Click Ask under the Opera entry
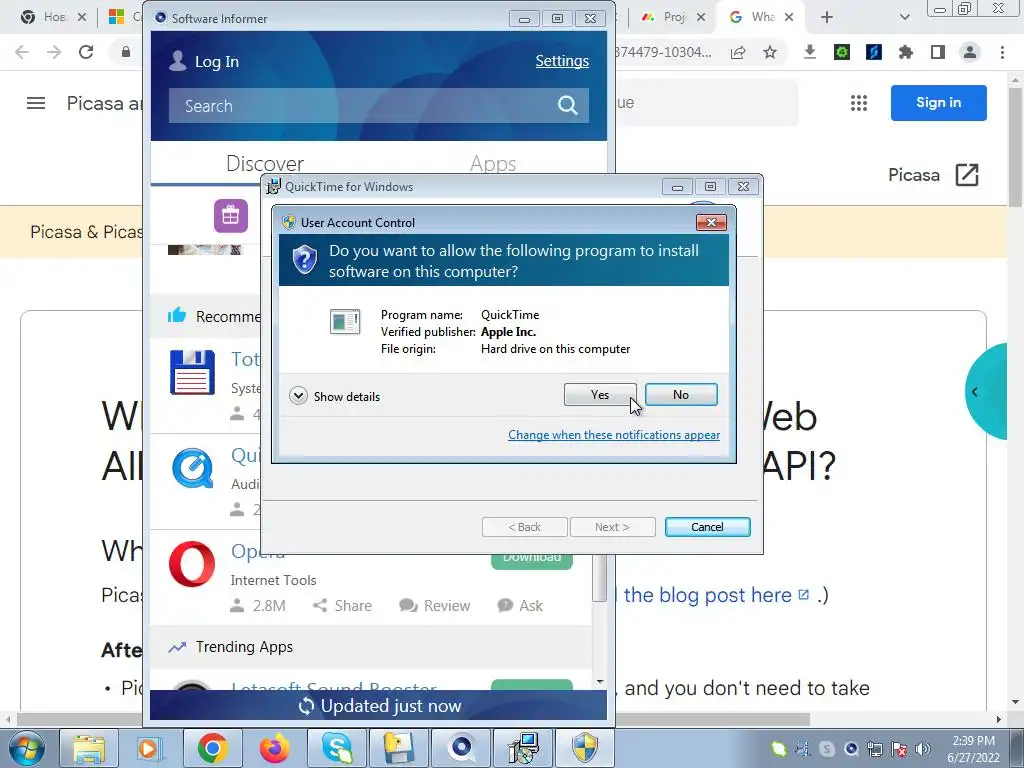Image resolution: width=1024 pixels, height=768 pixels. (520, 605)
